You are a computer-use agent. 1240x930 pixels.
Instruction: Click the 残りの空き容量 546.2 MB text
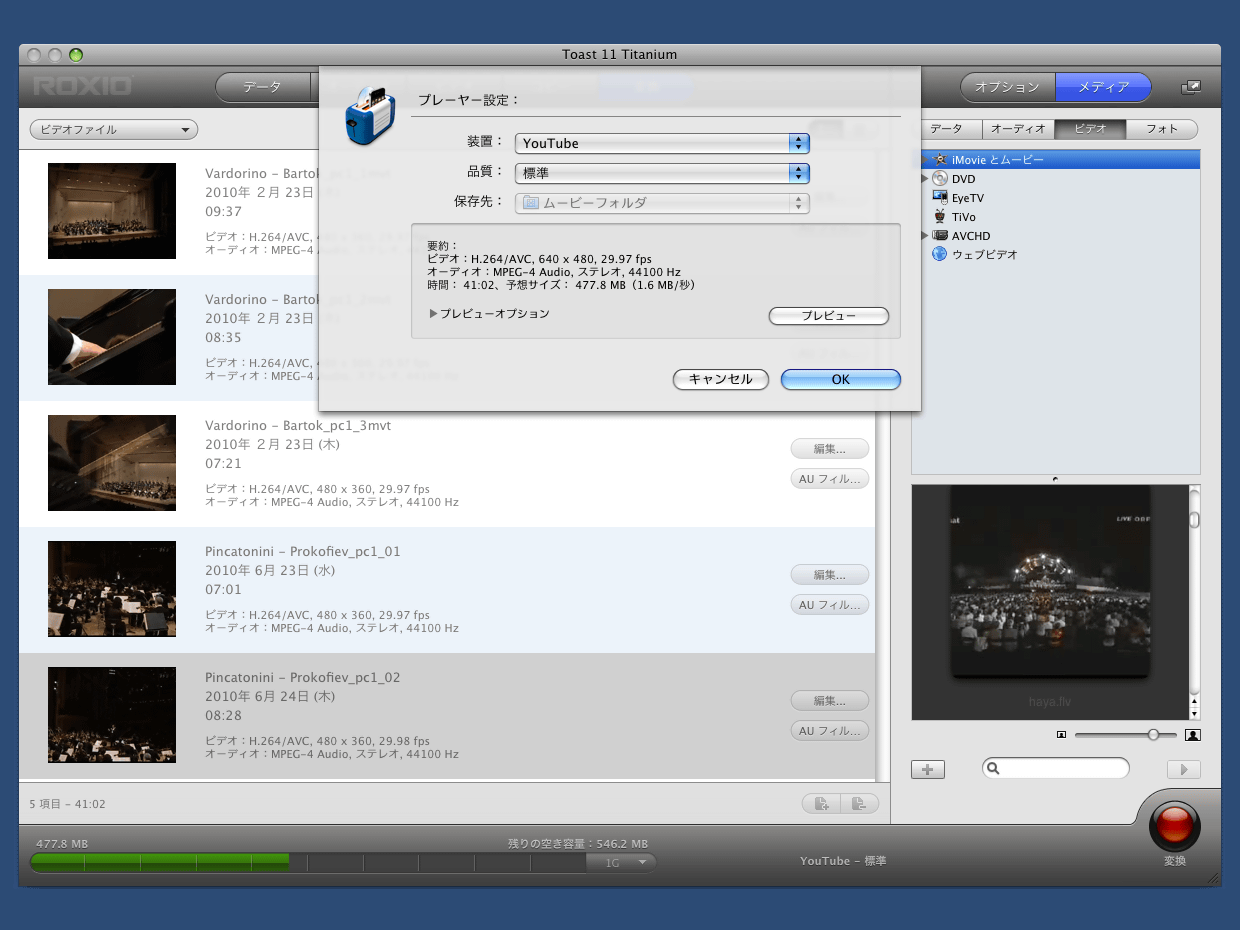coord(578,844)
